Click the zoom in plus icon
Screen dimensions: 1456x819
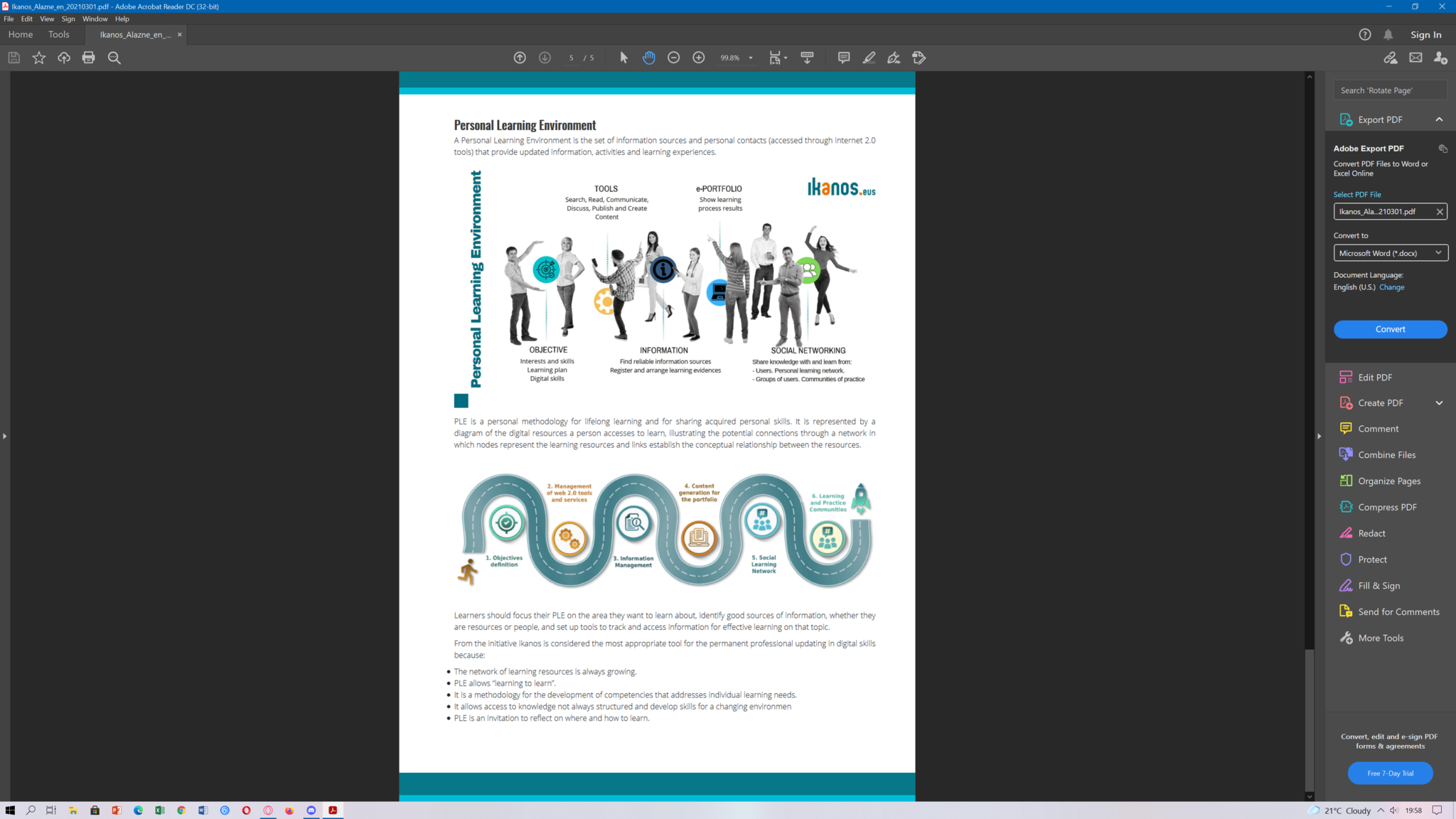point(698,58)
